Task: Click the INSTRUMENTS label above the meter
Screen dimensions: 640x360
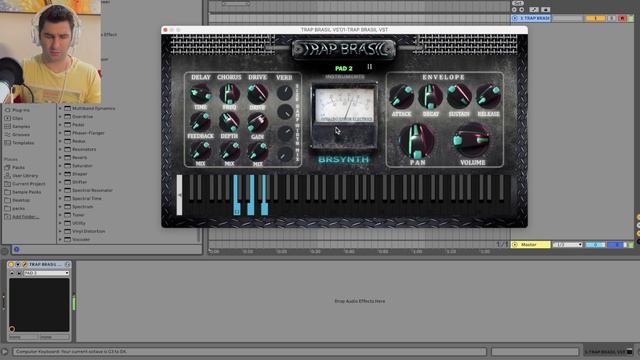Action: coord(345,77)
